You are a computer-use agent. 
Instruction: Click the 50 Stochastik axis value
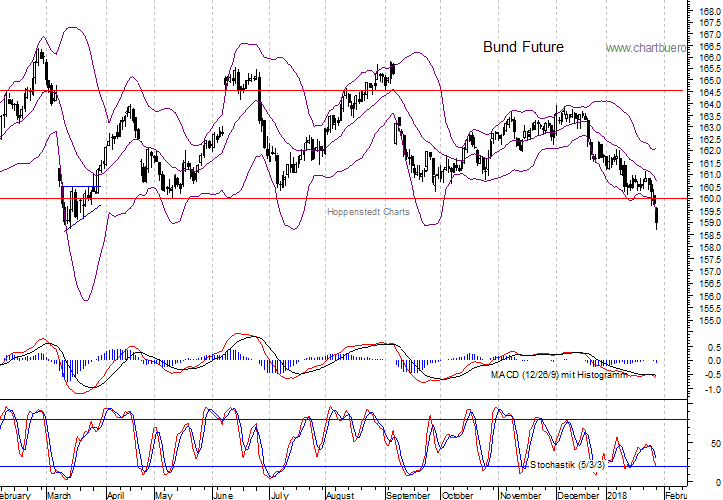tap(716, 443)
